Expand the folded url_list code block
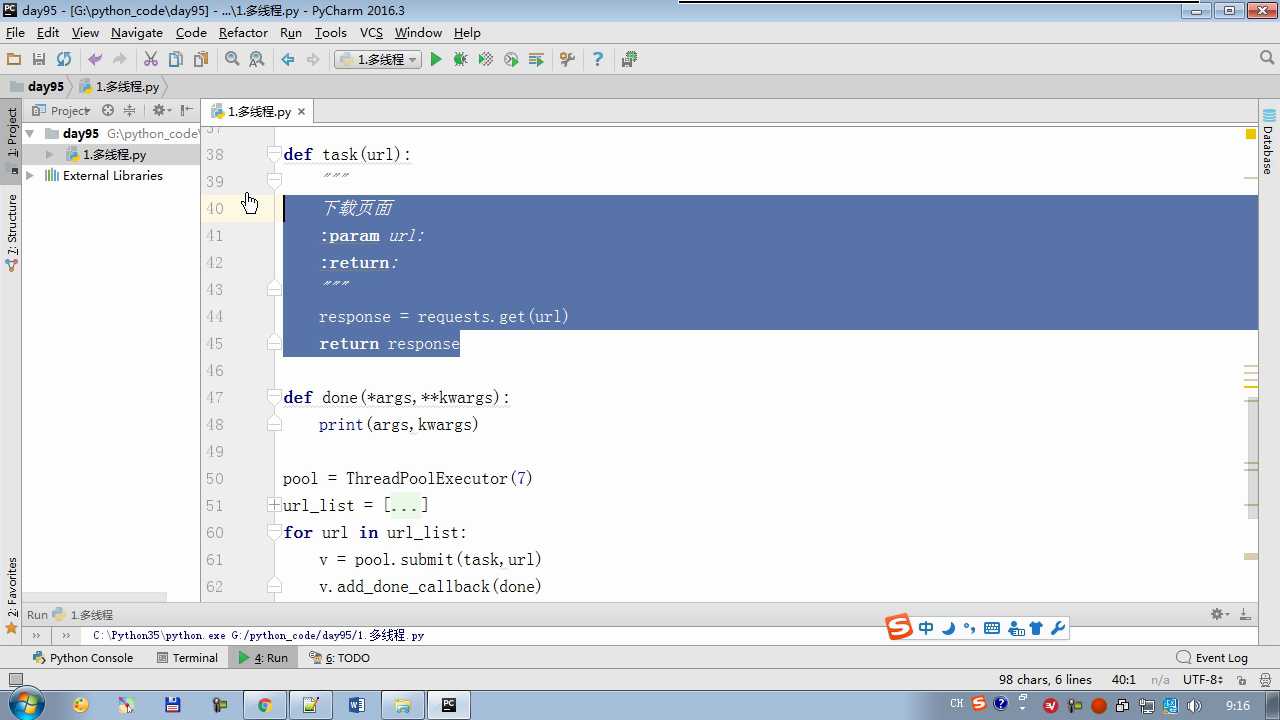 click(x=274, y=506)
